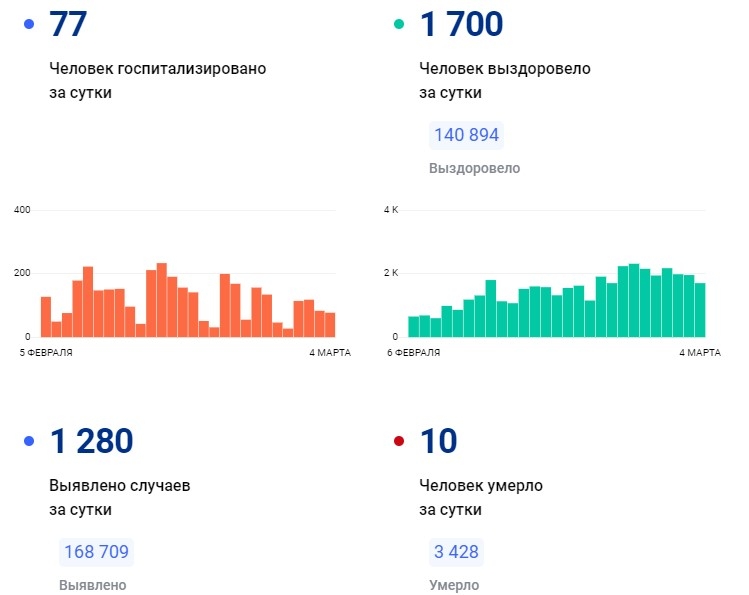Click the blue dot beside 77
The width and height of the screenshot is (749, 595).
[x=29, y=23]
